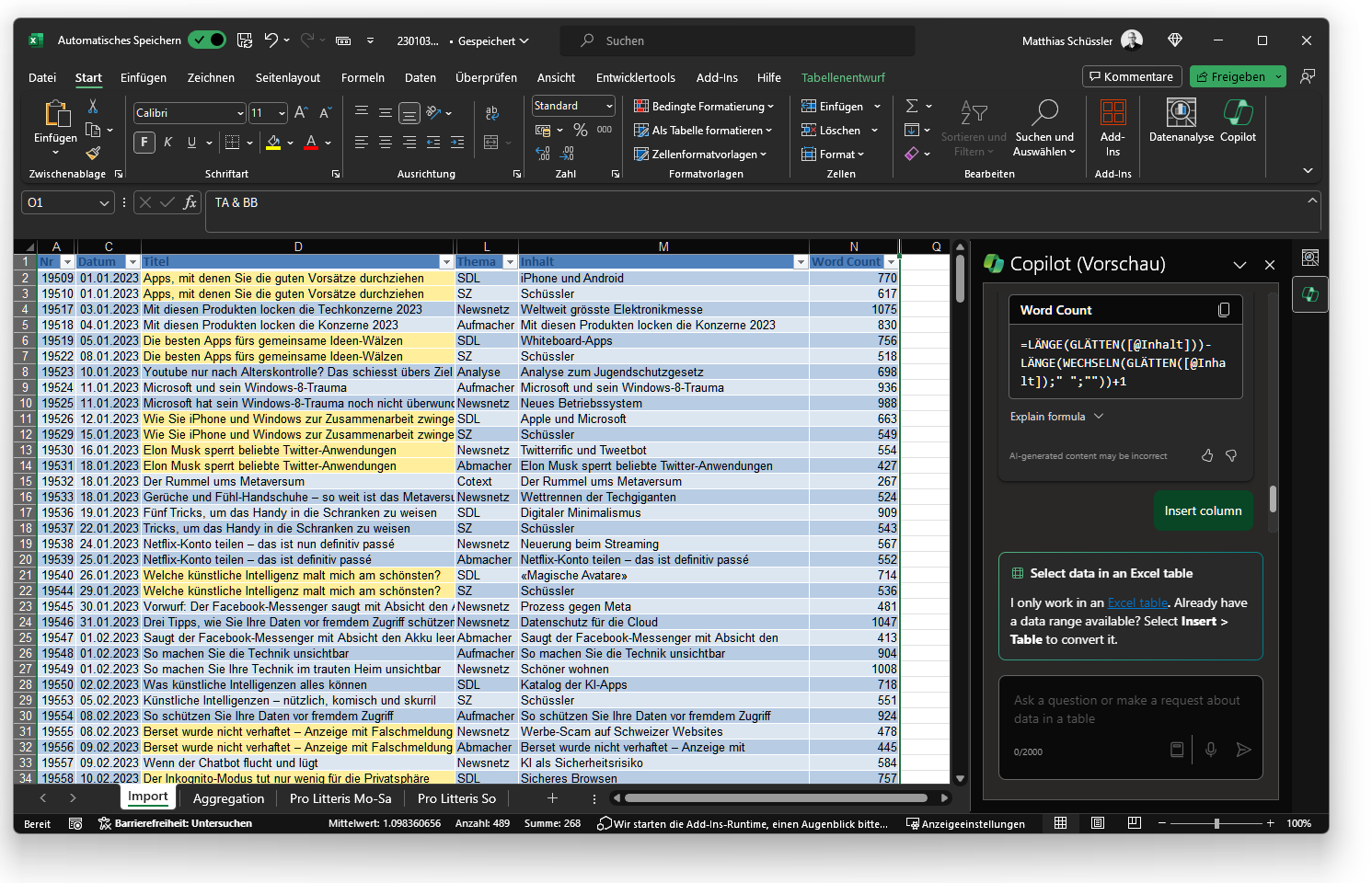This screenshot has width=1372, height=883.
Task: Open Add-Ins gallery icon
Action: (x=1113, y=113)
